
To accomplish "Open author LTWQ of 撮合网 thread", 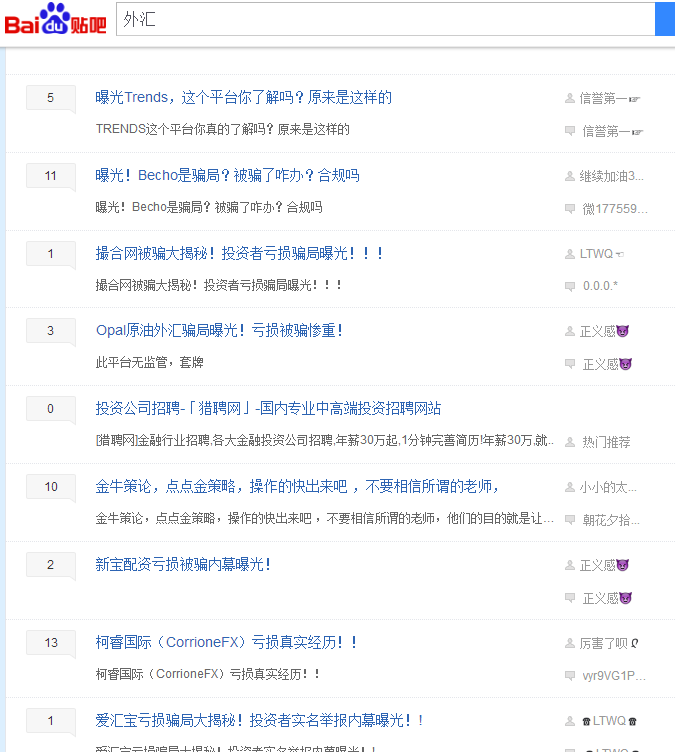I will pyautogui.click(x=602, y=254).
